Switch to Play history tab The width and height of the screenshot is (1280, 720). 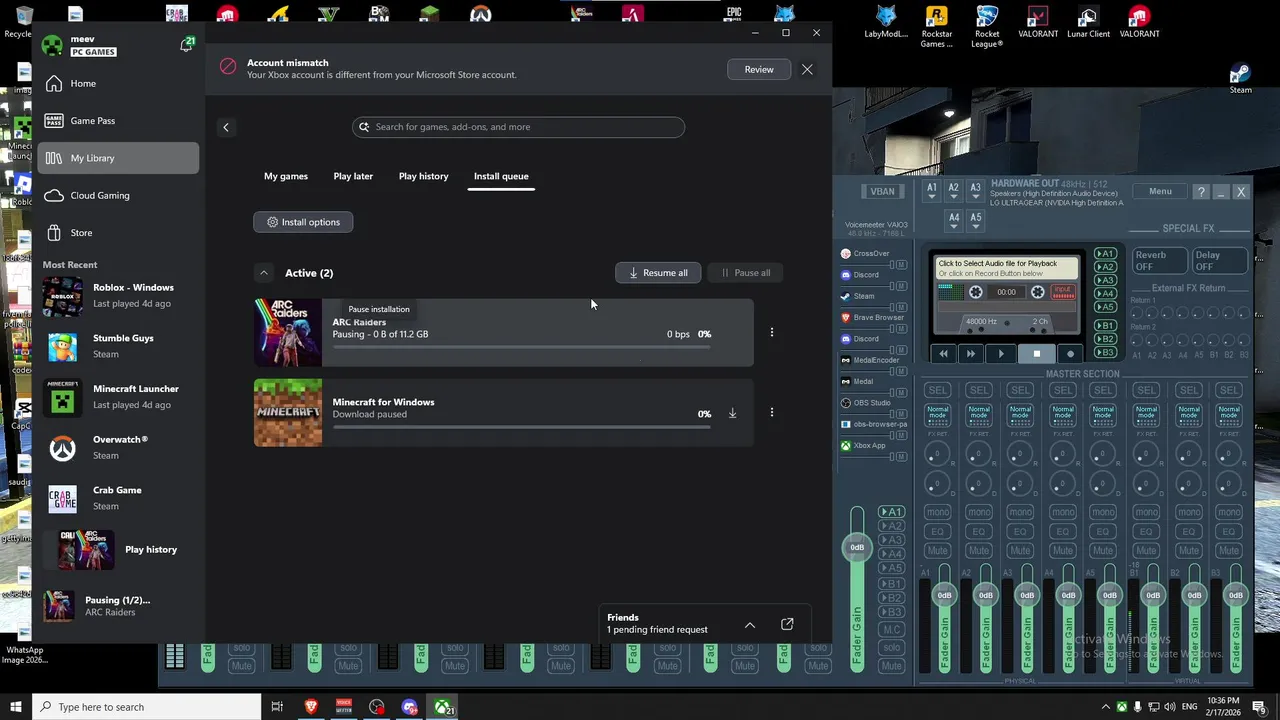pyautogui.click(x=423, y=176)
